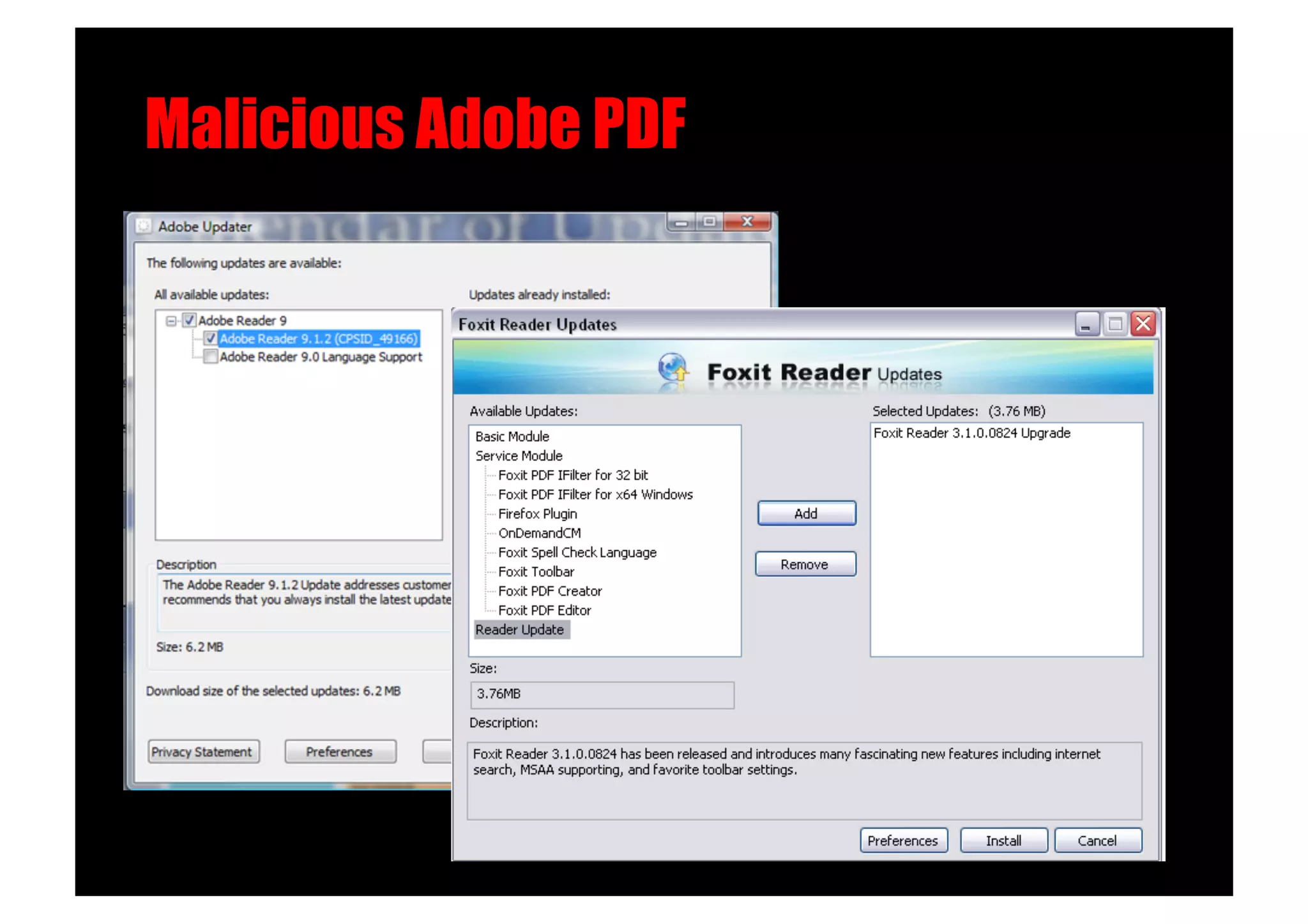
Task: Minimize the Foxit Reader Updates window
Action: pyautogui.click(x=1086, y=324)
